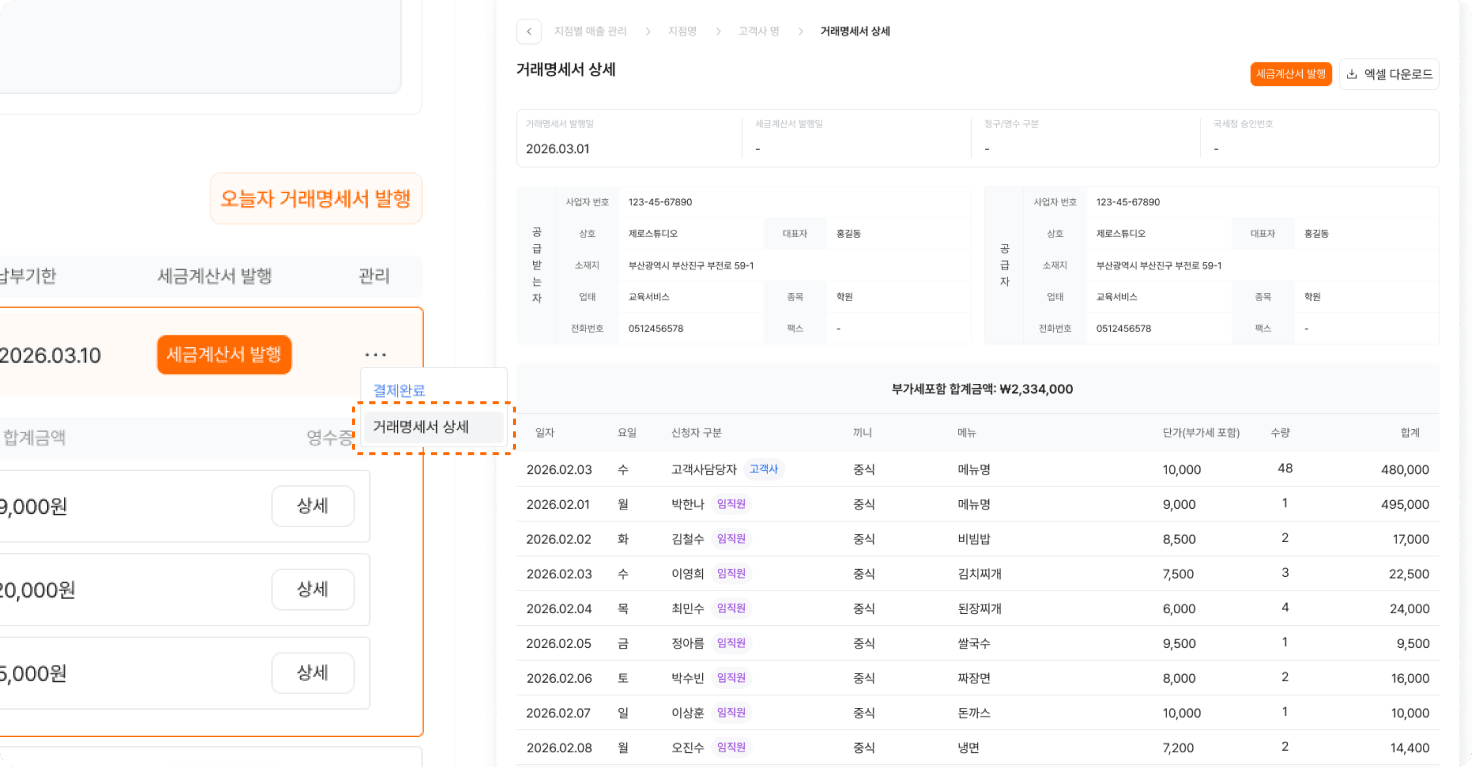The height and width of the screenshot is (768, 1472).
Task: Click the 납부기한 date 2026.03.10
Action: [50, 356]
